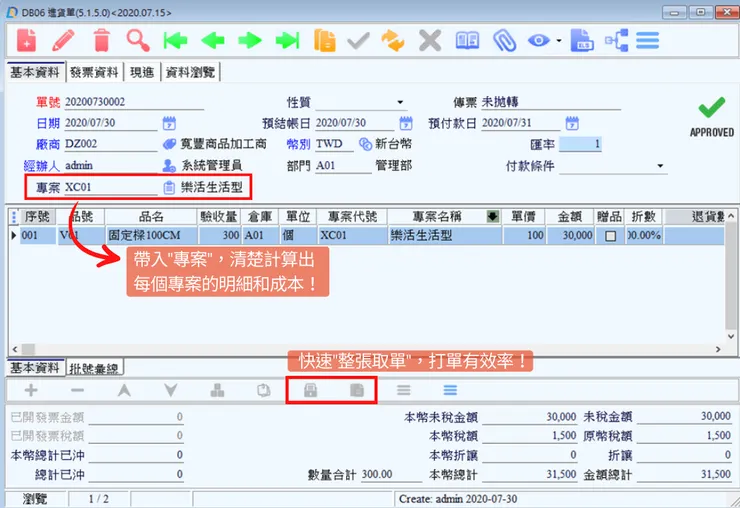Click the 專案名稱 column filter arrow
Viewport: 740px width, 508px height.
click(493, 217)
